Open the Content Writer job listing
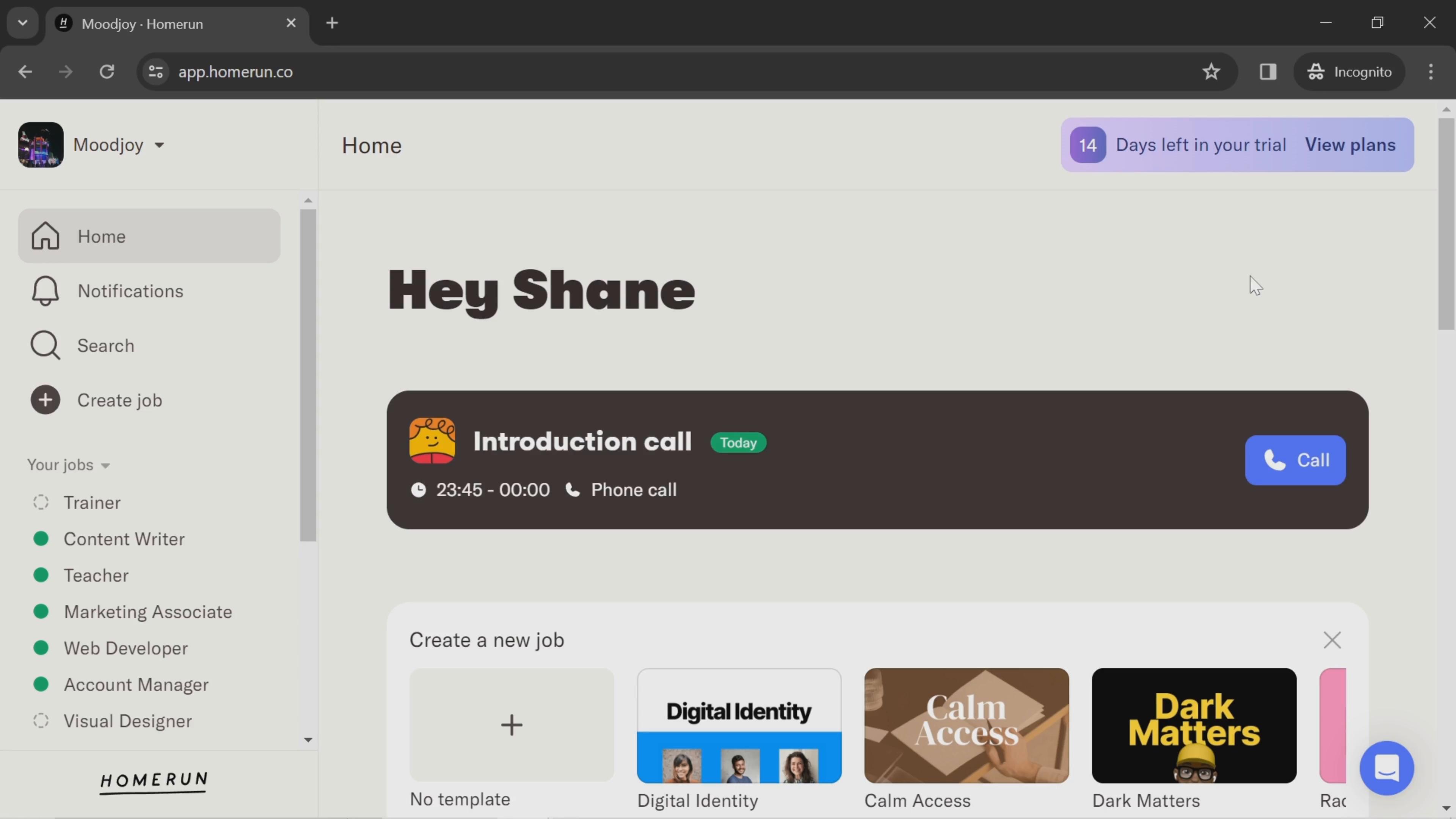1456x819 pixels. click(x=124, y=538)
